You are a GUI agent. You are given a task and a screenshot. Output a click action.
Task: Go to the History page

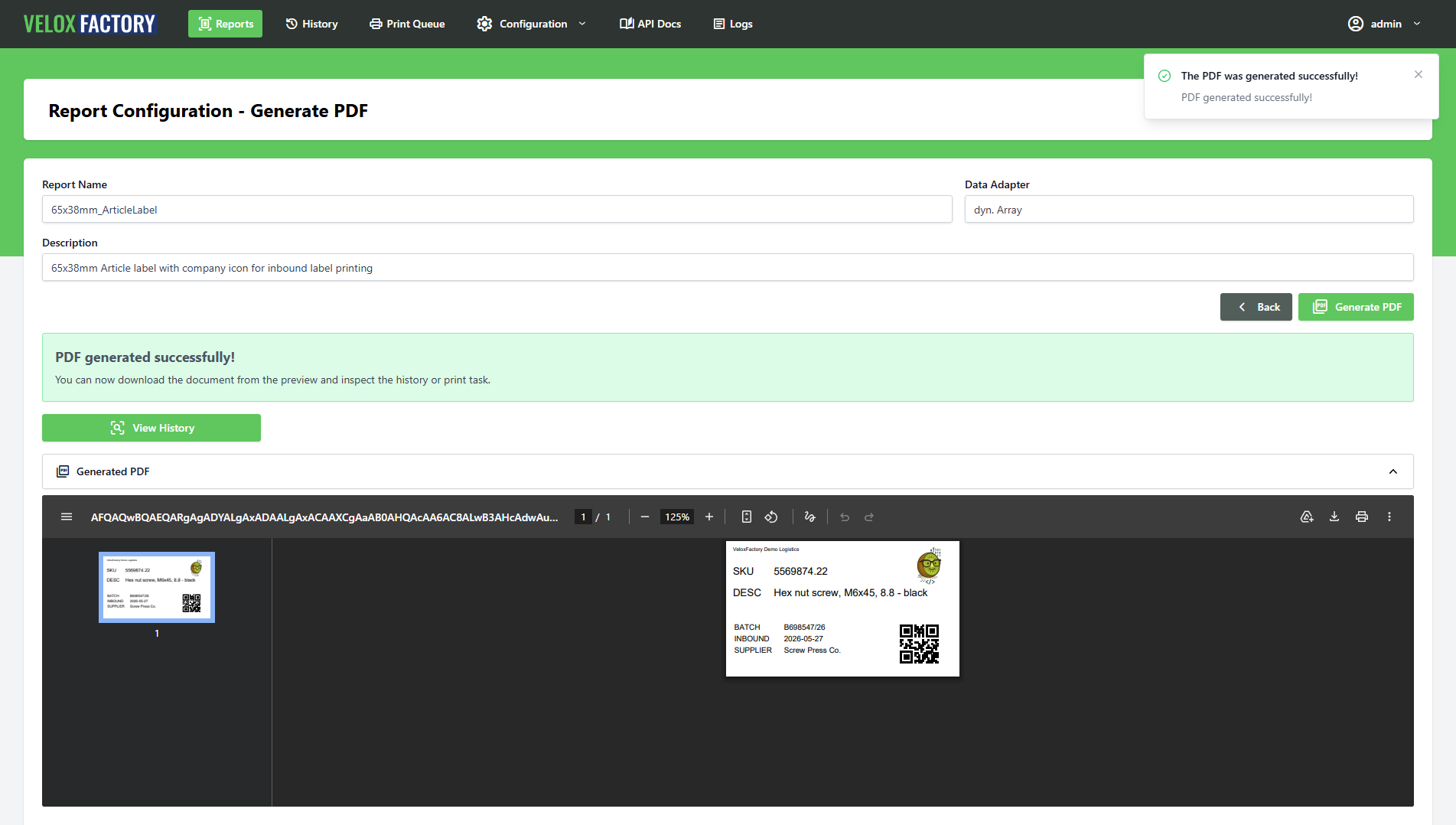coord(311,24)
